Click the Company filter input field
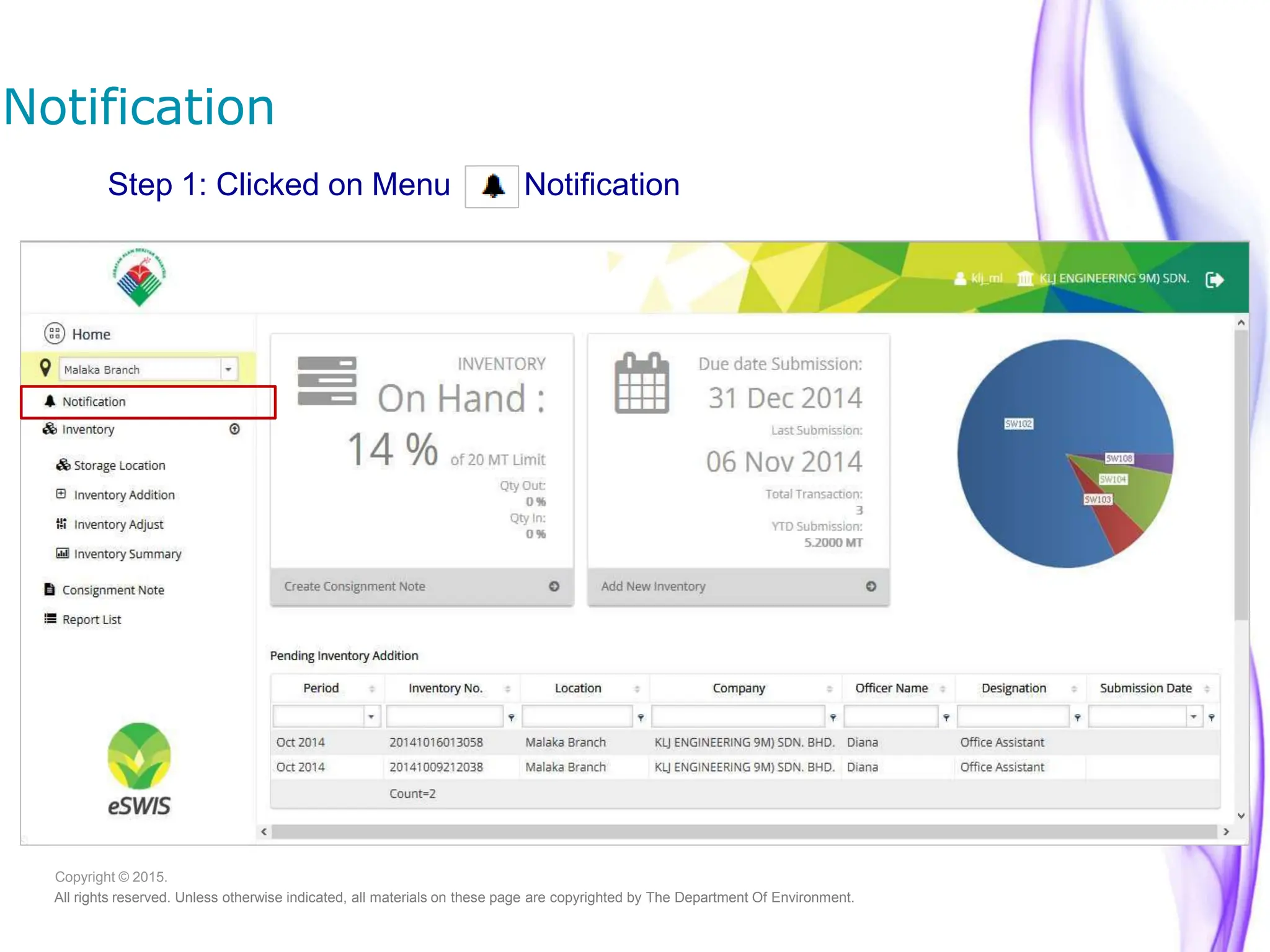The image size is (1270, 952). click(x=738, y=717)
